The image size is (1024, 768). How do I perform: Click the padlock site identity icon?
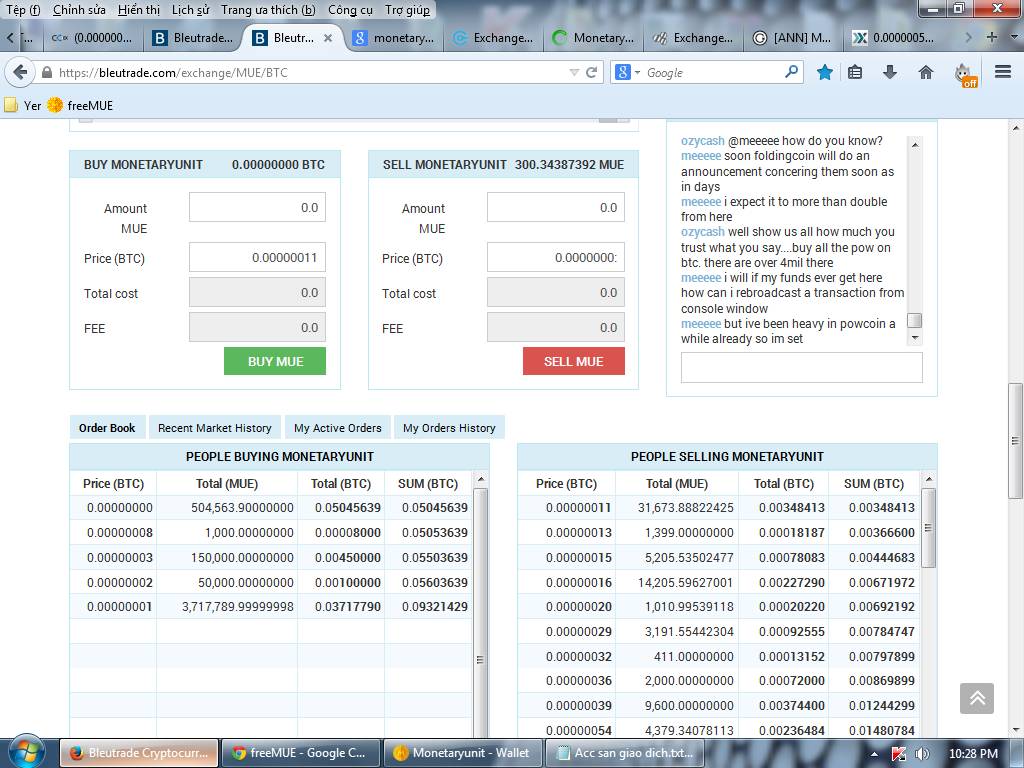tap(46, 72)
